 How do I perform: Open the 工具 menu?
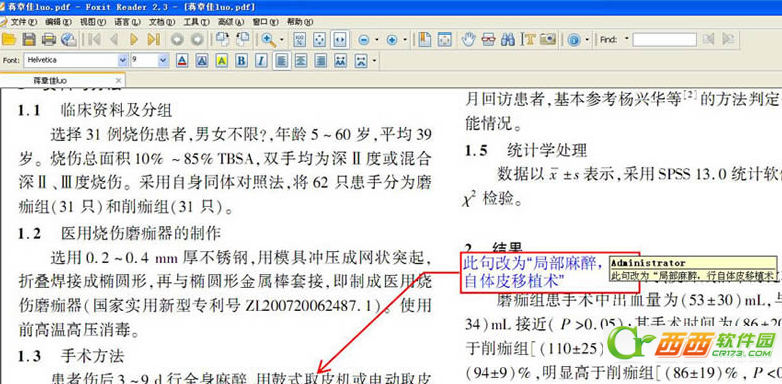pyautogui.click(x=196, y=22)
